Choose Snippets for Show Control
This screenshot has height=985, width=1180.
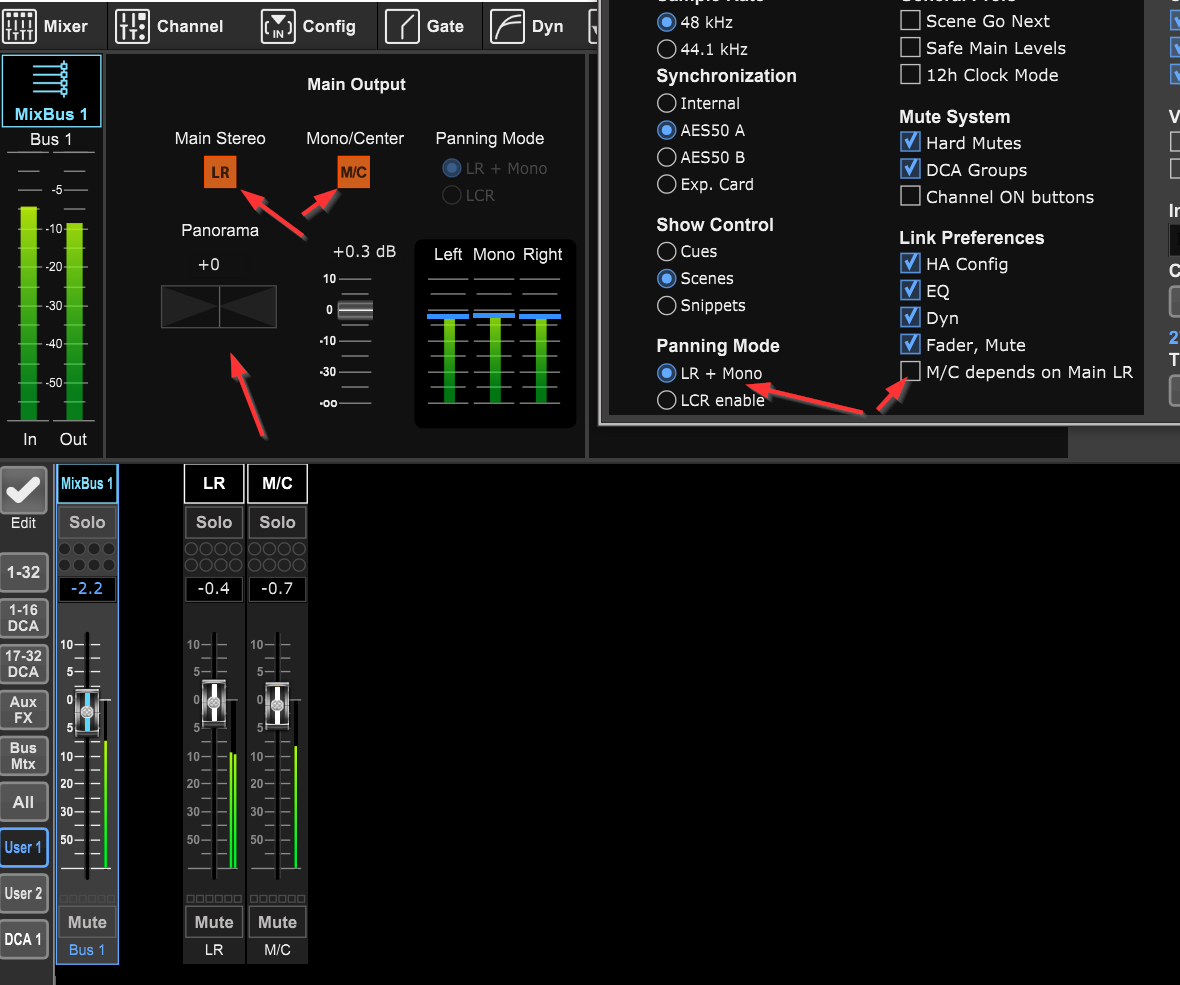(666, 306)
